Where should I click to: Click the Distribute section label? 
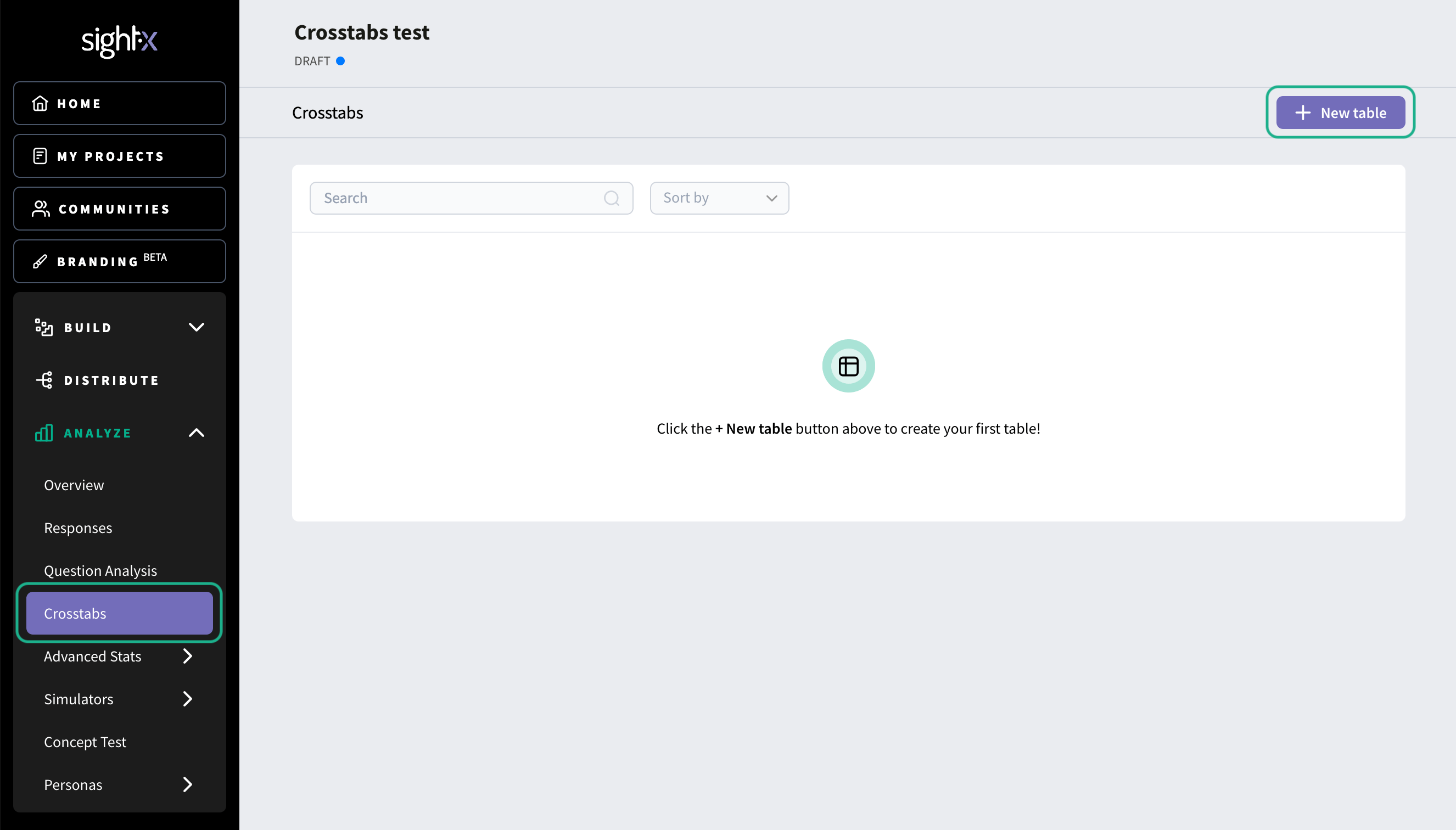tap(112, 380)
